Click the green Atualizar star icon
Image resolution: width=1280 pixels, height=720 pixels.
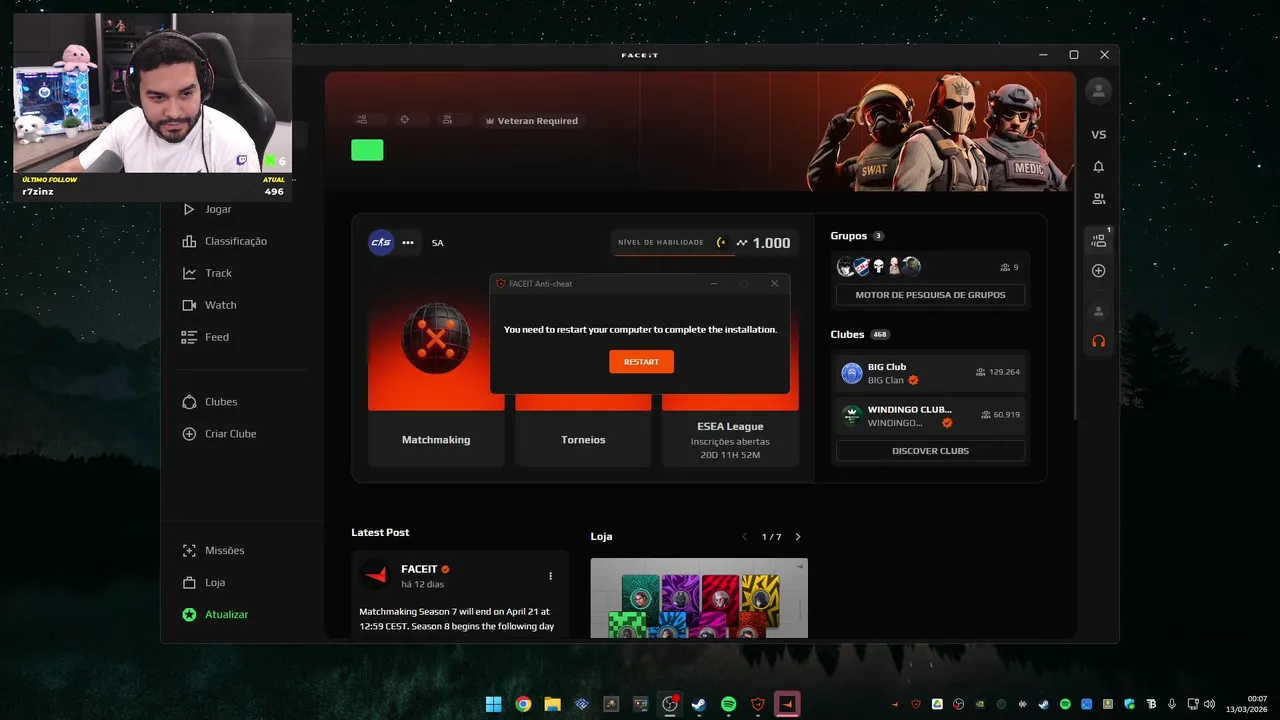[189, 614]
